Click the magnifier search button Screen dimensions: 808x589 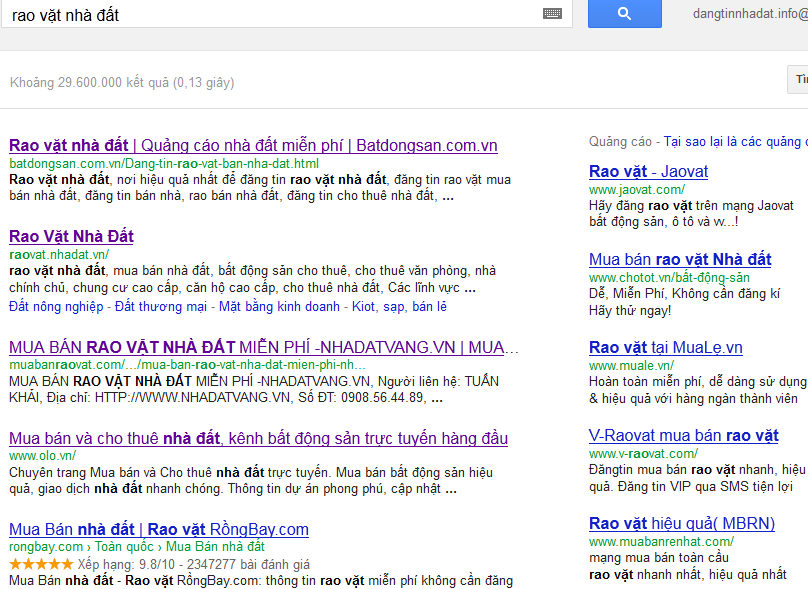pyautogui.click(x=624, y=13)
